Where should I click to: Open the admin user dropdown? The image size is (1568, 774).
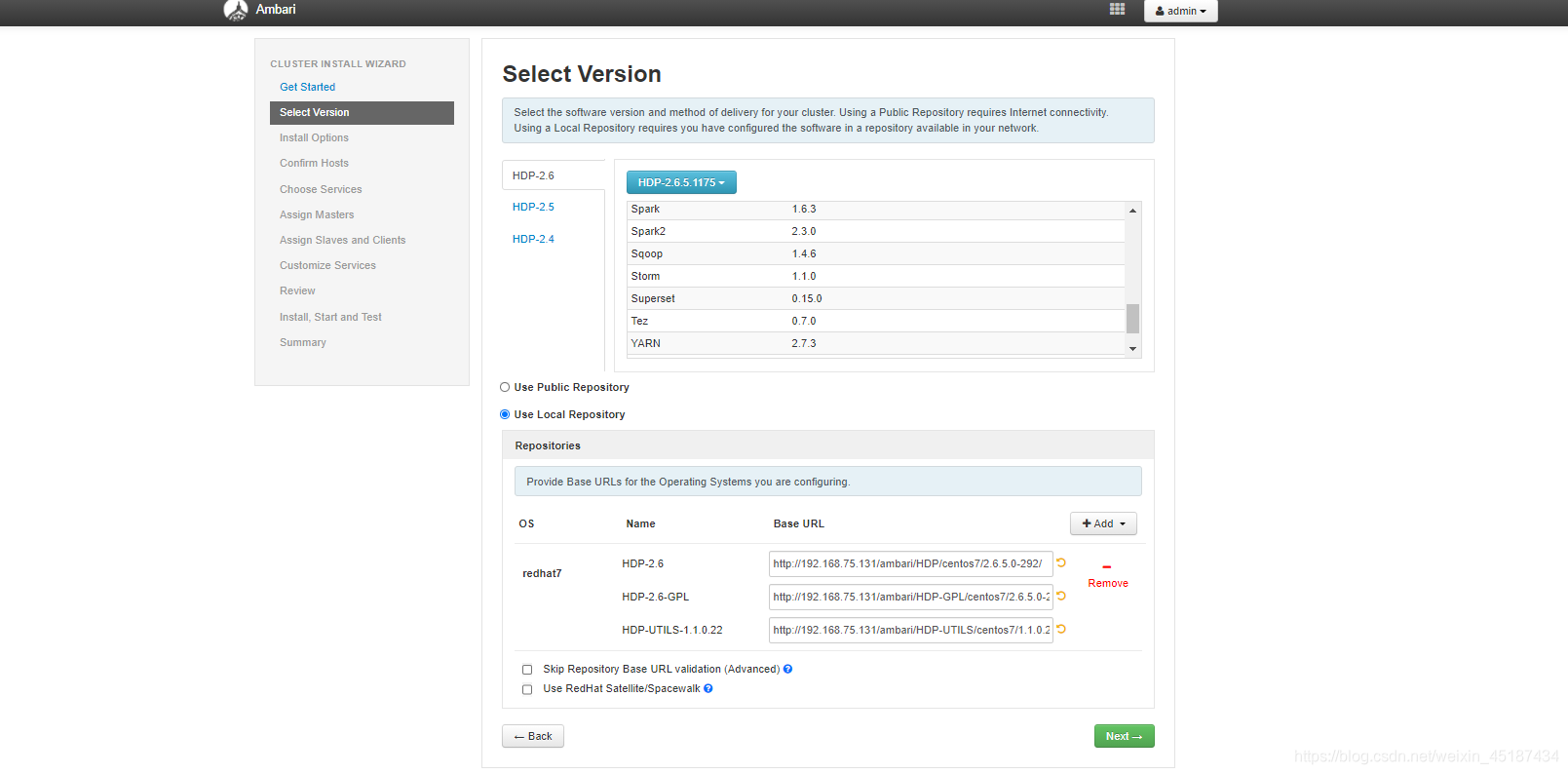click(1180, 11)
